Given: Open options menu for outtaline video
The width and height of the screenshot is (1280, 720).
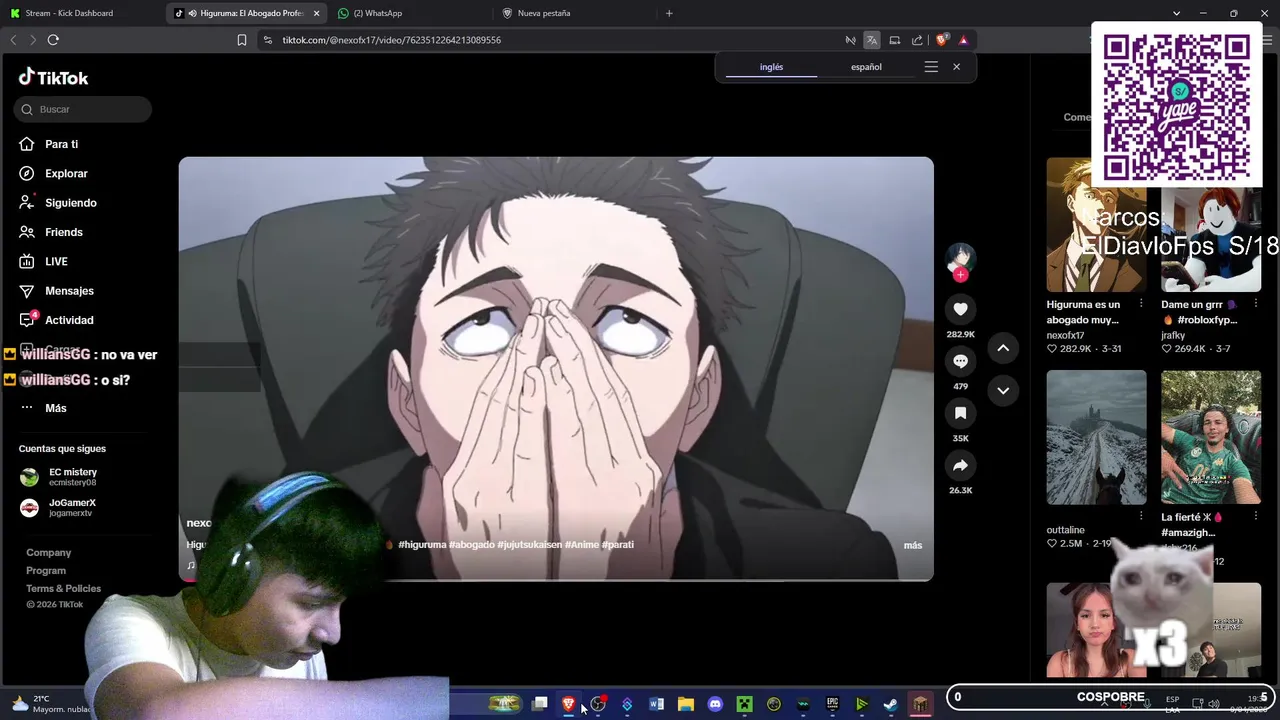Looking at the screenshot, I should coord(1141,516).
